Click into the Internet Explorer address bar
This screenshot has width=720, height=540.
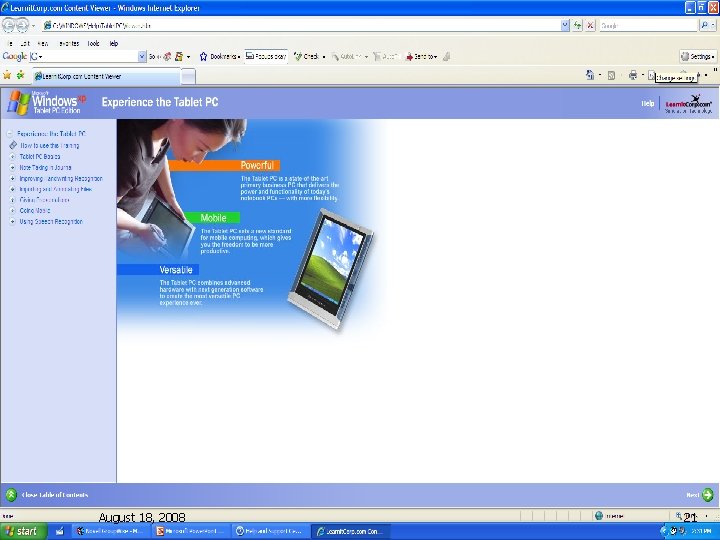tap(302, 26)
